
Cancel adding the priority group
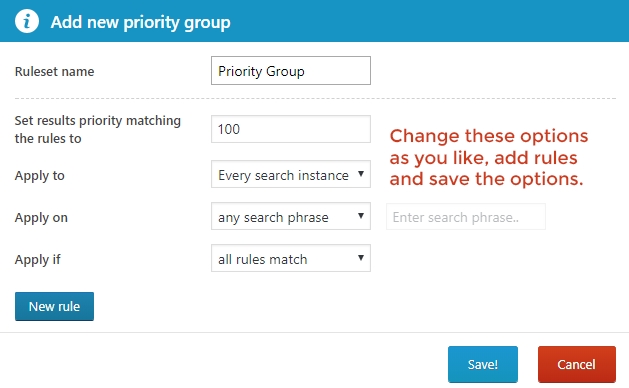[577, 364]
